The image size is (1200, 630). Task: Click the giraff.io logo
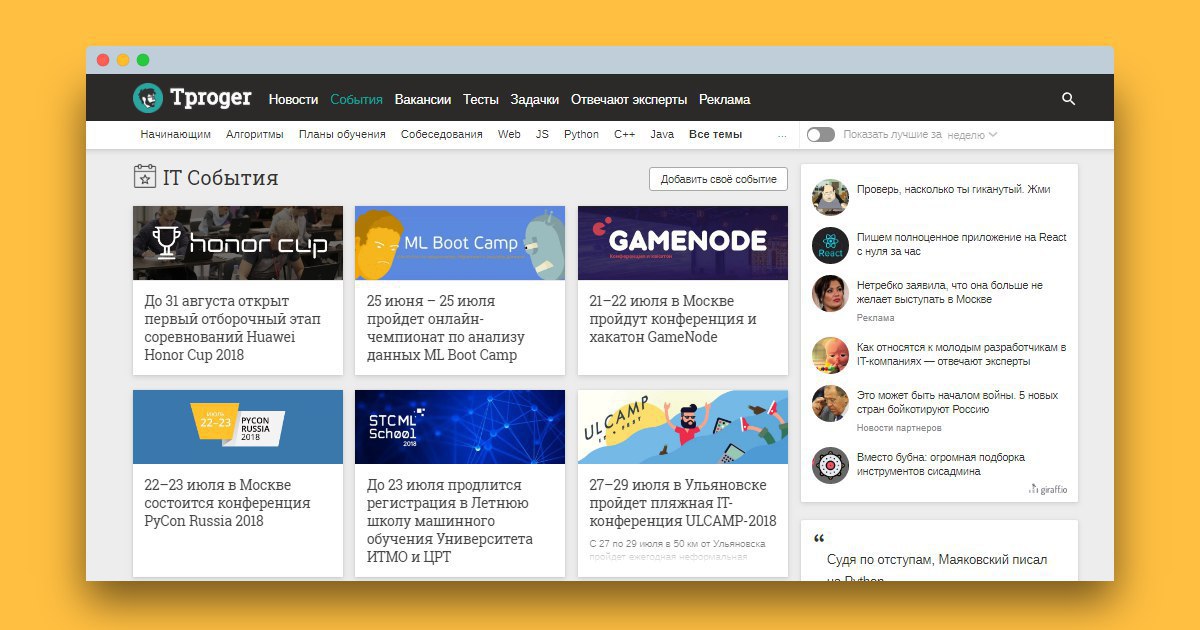tap(1048, 489)
